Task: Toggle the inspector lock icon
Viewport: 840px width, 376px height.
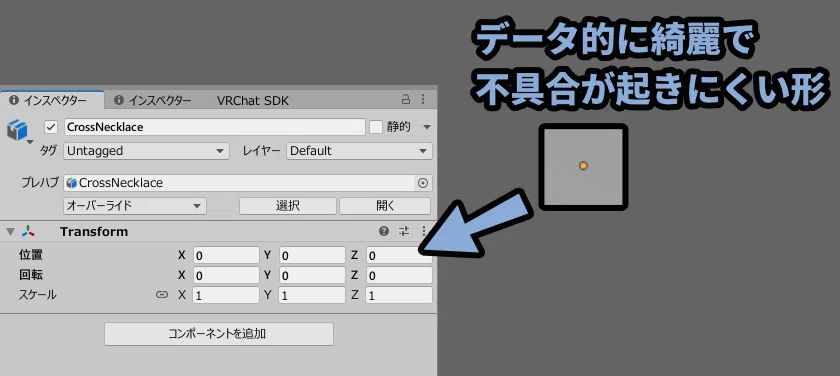Action: pyautogui.click(x=406, y=99)
